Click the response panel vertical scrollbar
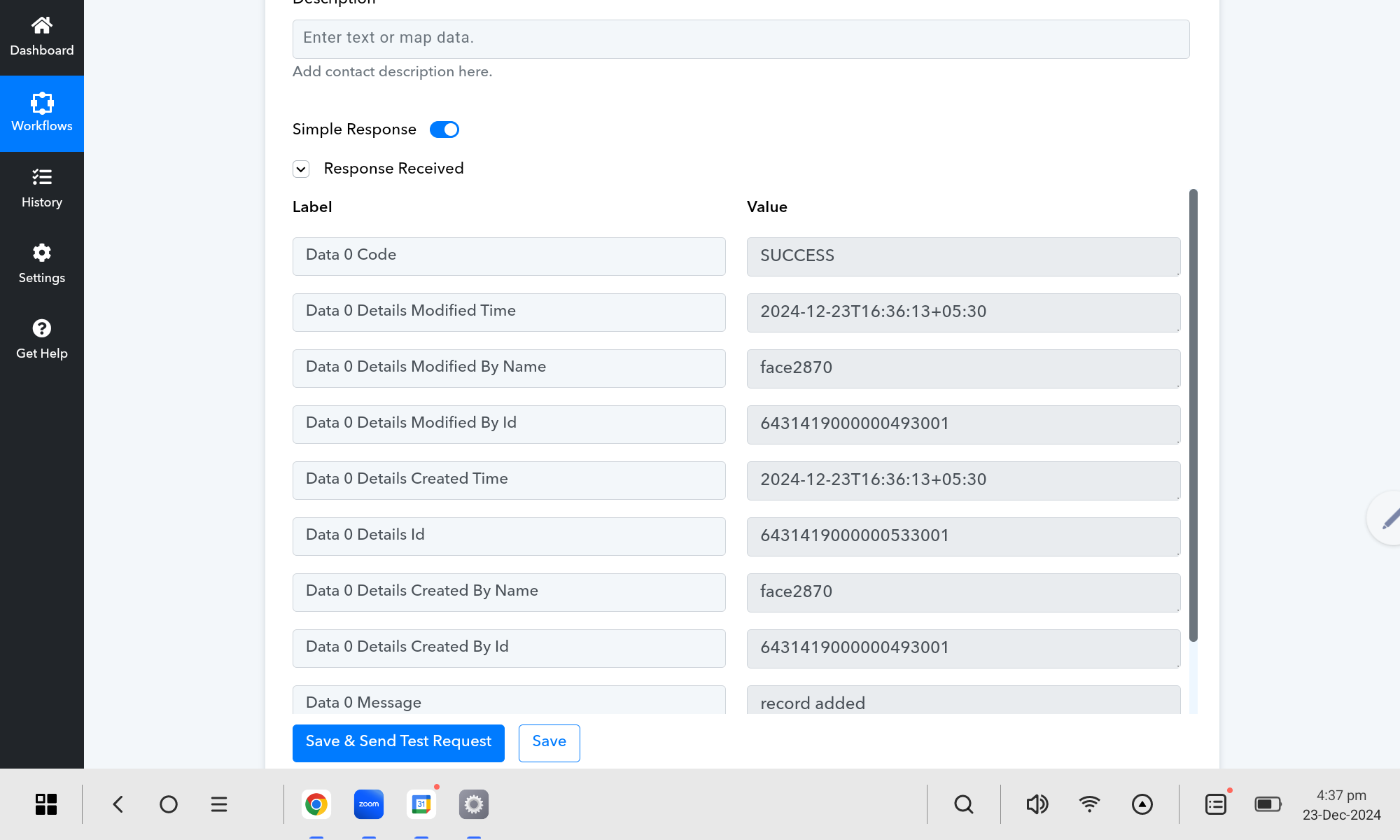Screen dimensions: 1400x840 pyautogui.click(x=1193, y=415)
